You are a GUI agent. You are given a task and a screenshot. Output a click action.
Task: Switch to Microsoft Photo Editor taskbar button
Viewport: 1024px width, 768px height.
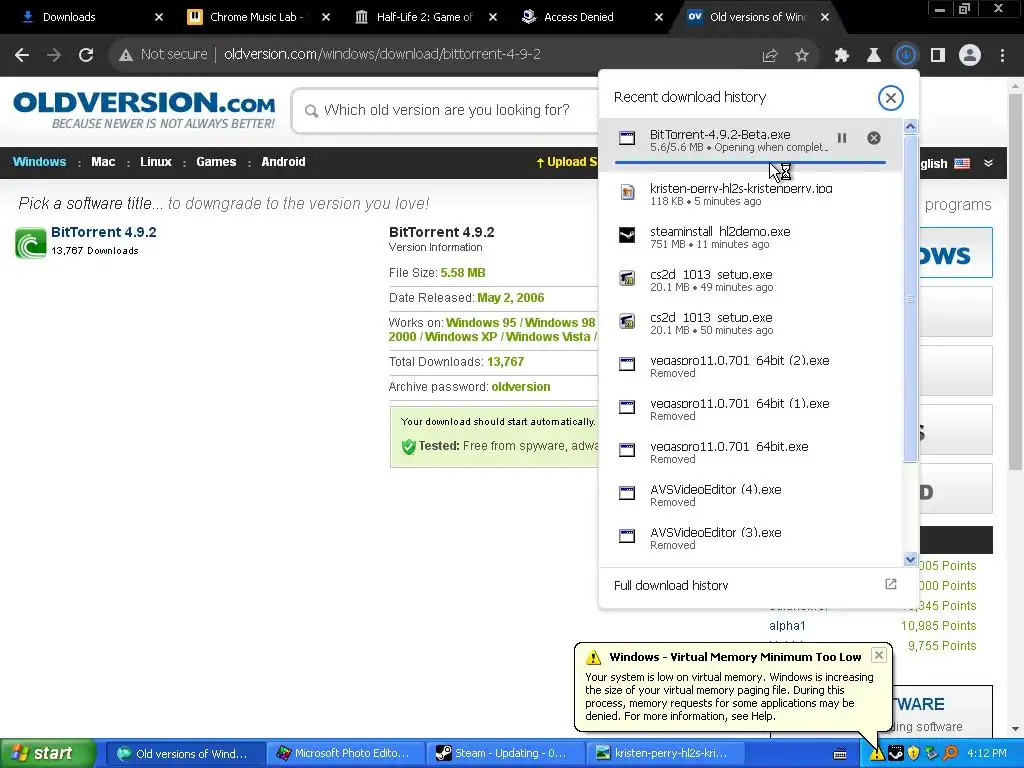(x=344, y=754)
